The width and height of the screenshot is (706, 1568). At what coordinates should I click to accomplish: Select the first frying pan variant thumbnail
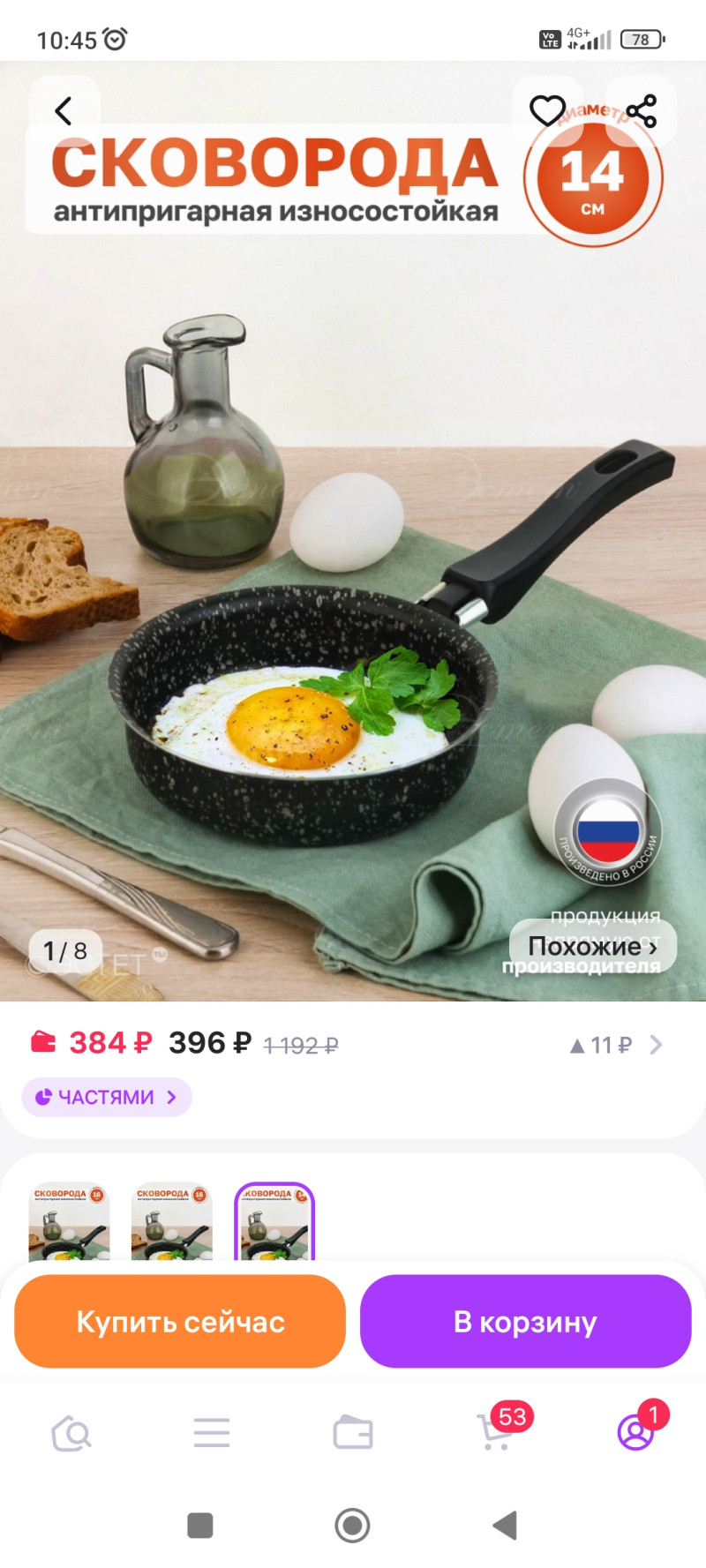point(70,1222)
